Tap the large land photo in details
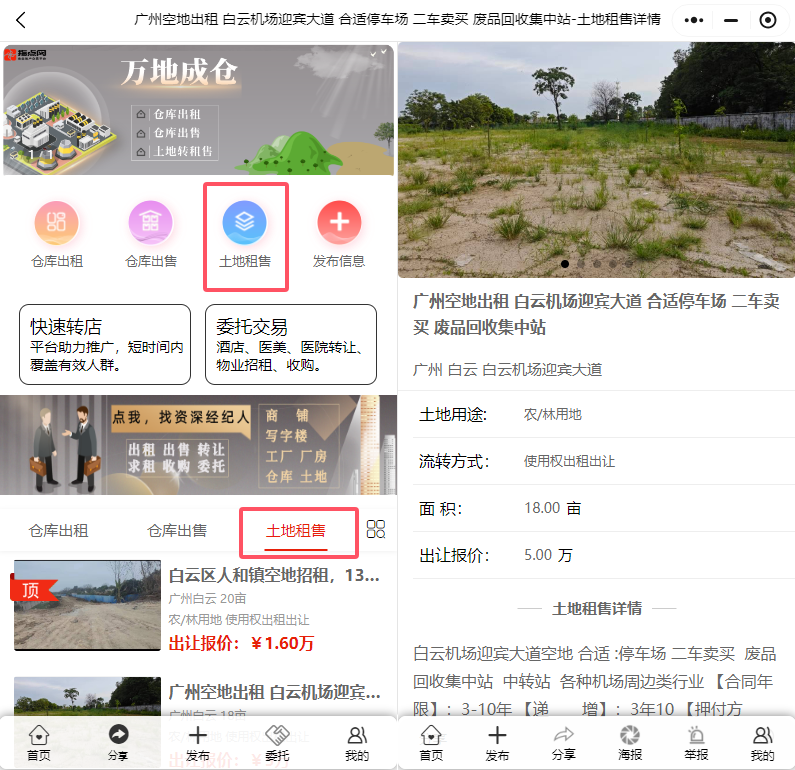Viewport: 795px width, 770px height. click(x=596, y=160)
